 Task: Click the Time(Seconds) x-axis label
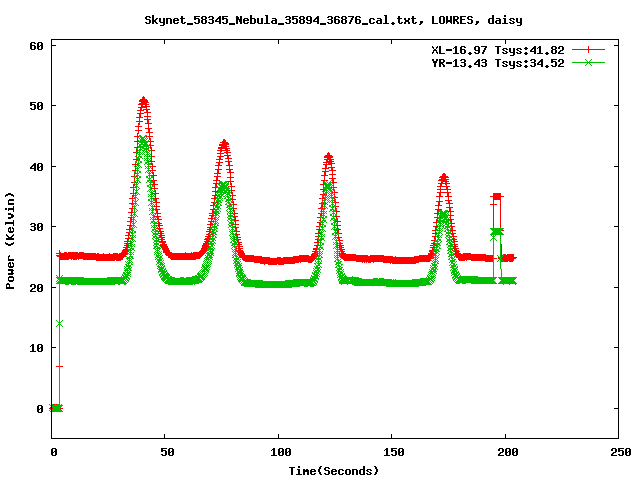click(x=333, y=471)
